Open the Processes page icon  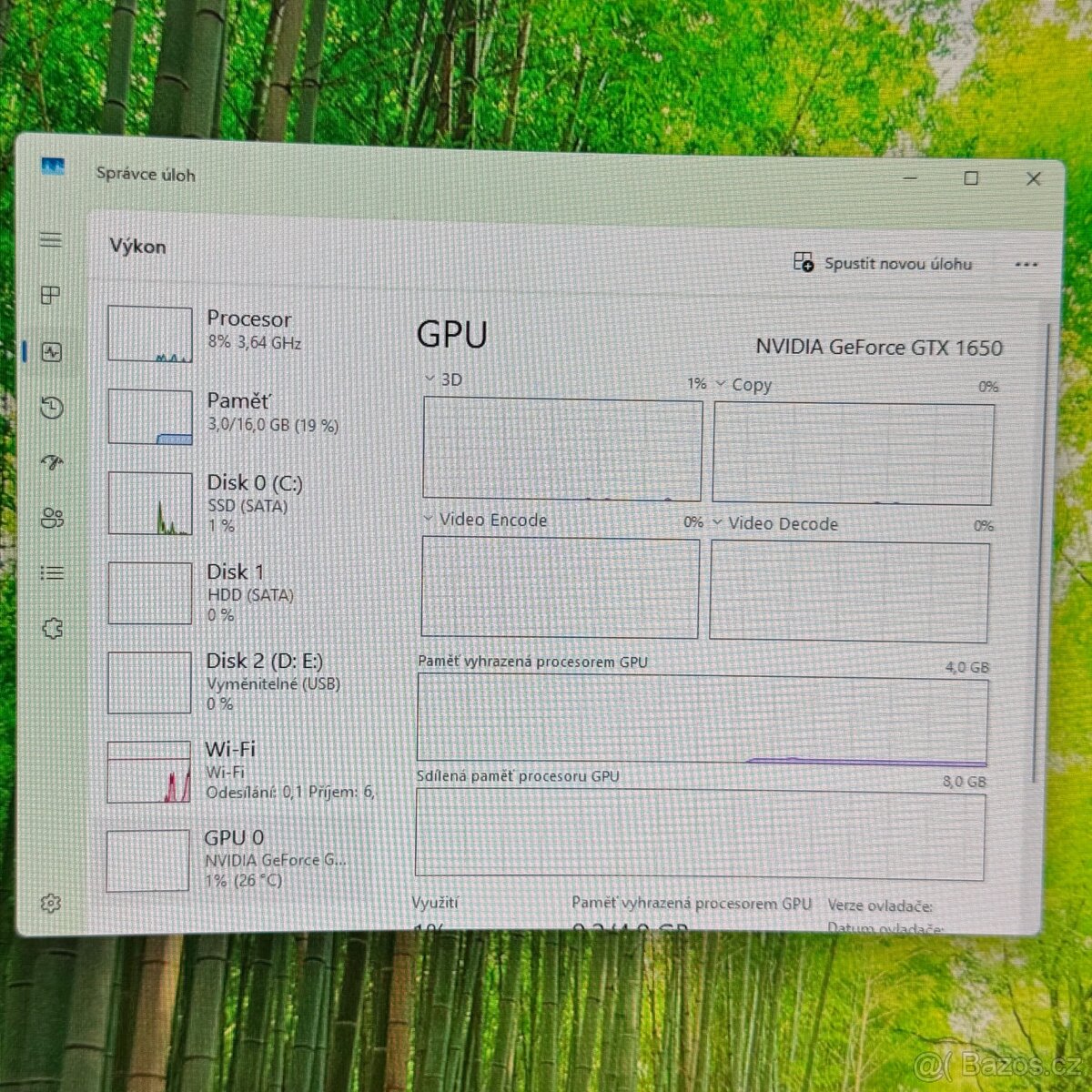(x=51, y=295)
